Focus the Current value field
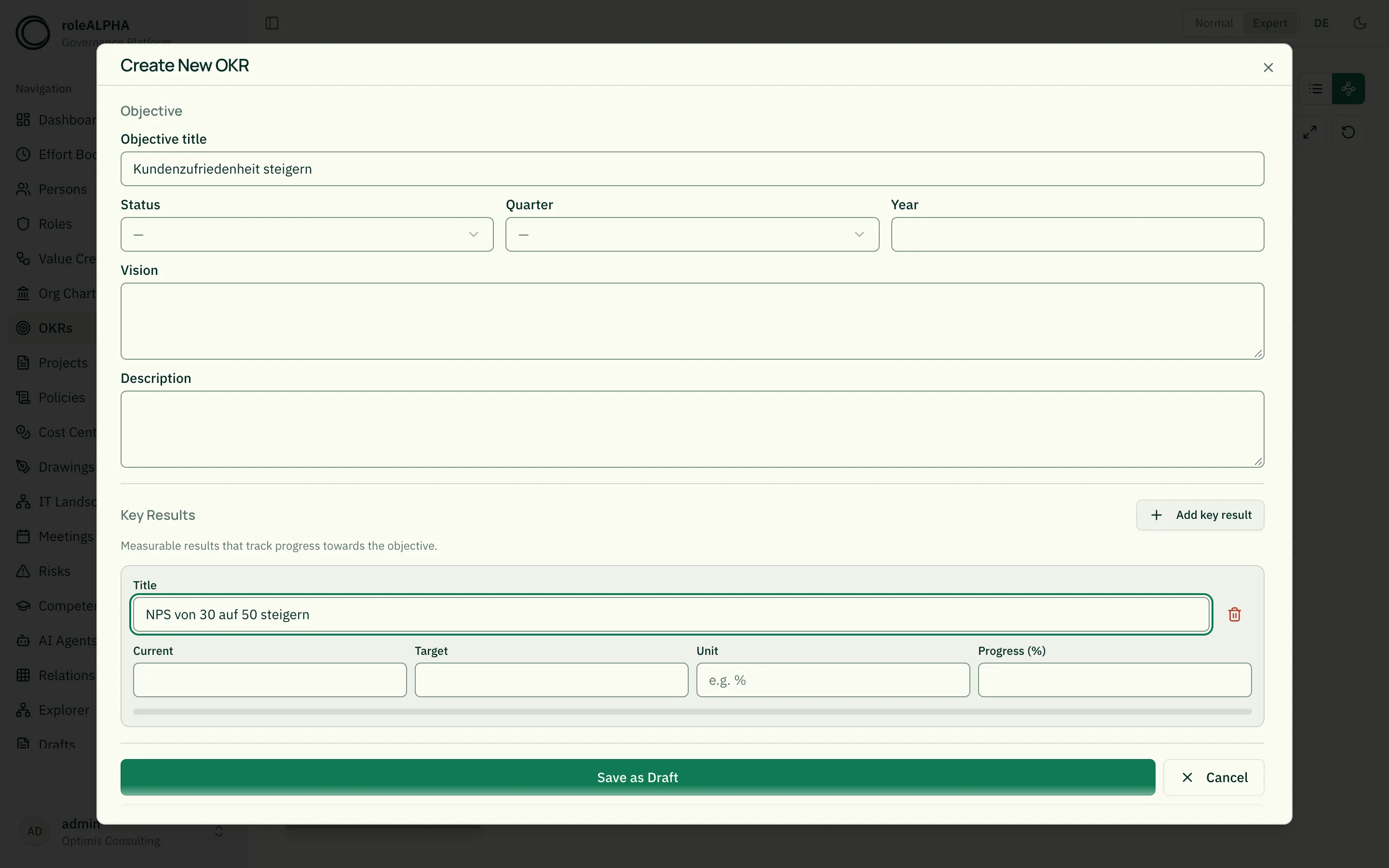Image resolution: width=1389 pixels, height=868 pixels. click(x=270, y=680)
